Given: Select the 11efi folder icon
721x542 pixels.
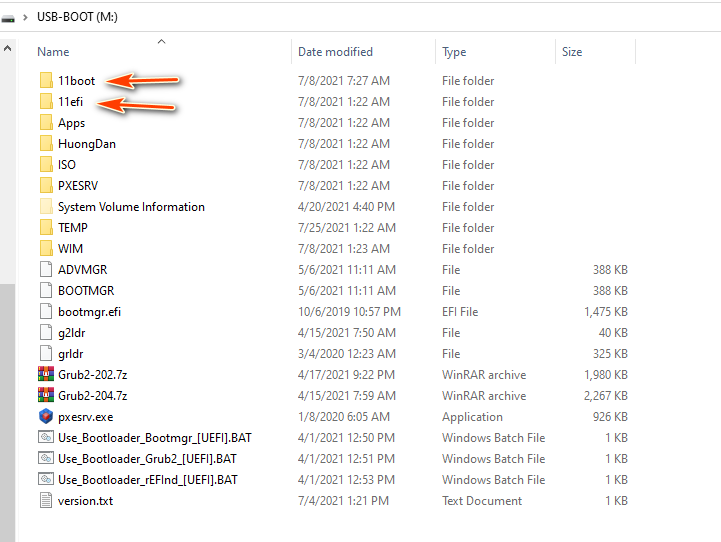Looking at the screenshot, I should [x=46, y=102].
